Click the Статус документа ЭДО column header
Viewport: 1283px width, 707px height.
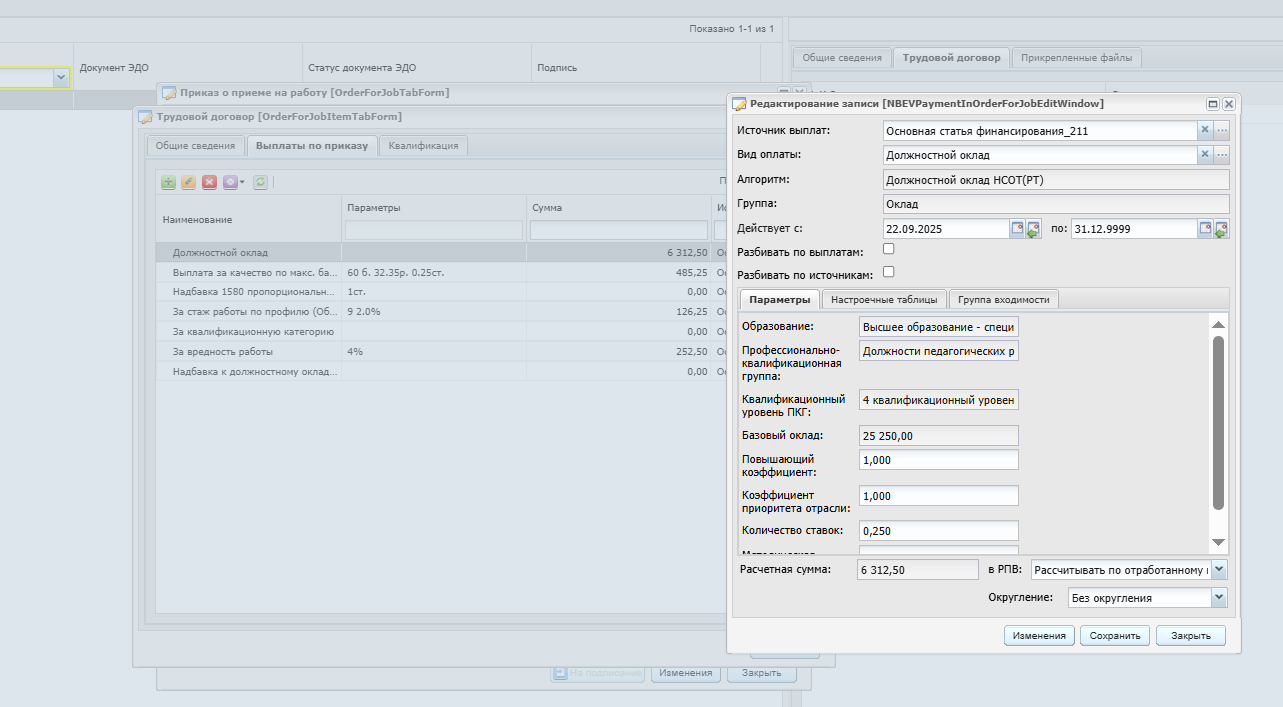[x=416, y=68]
